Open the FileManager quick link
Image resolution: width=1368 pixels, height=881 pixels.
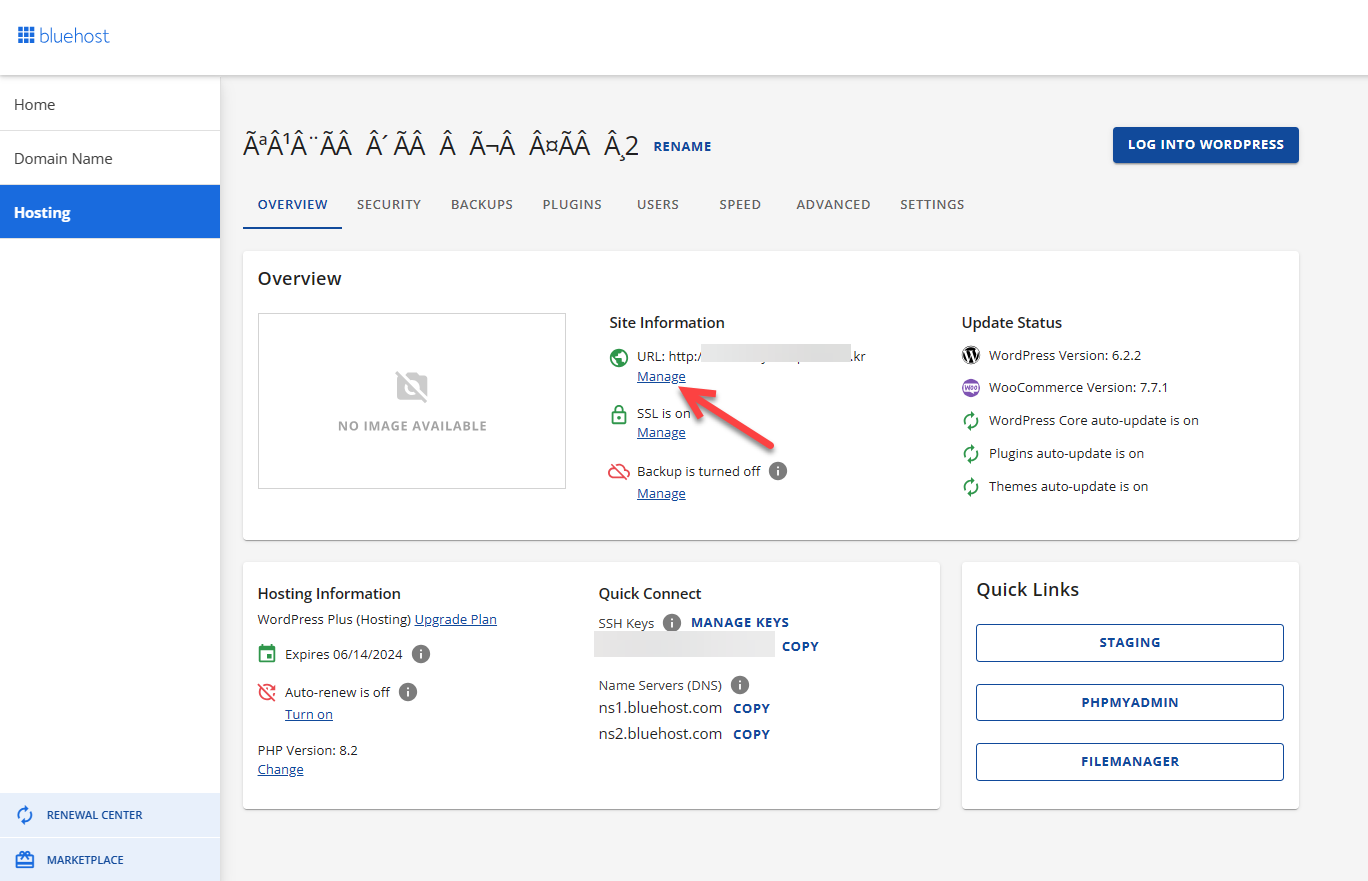(x=1130, y=761)
